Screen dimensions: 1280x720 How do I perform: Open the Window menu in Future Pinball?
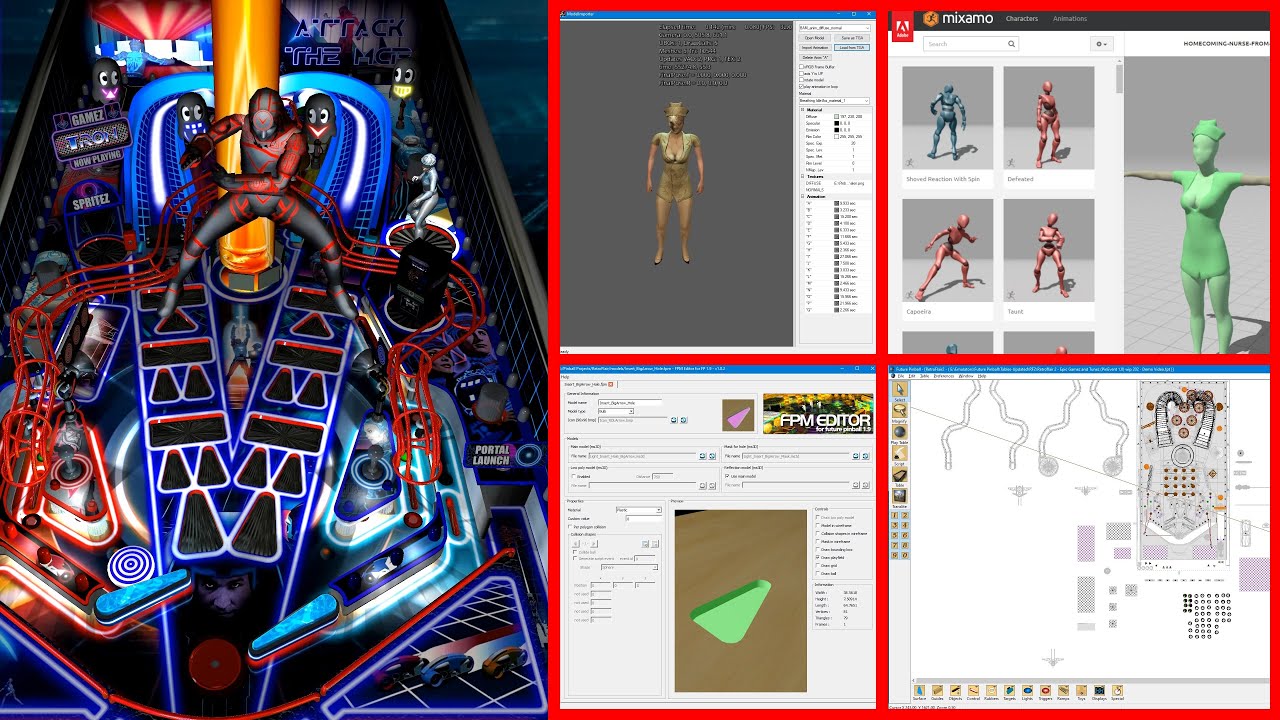(966, 376)
